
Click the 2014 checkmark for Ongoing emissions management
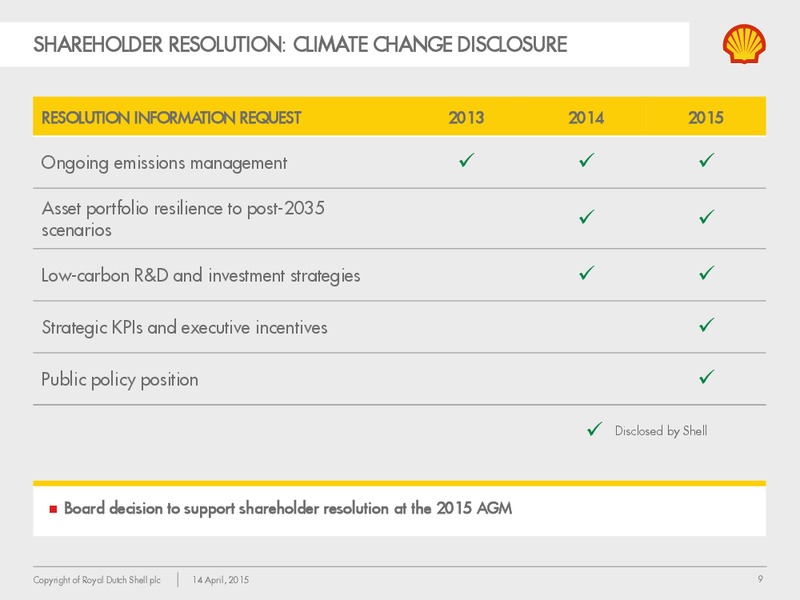click(587, 160)
